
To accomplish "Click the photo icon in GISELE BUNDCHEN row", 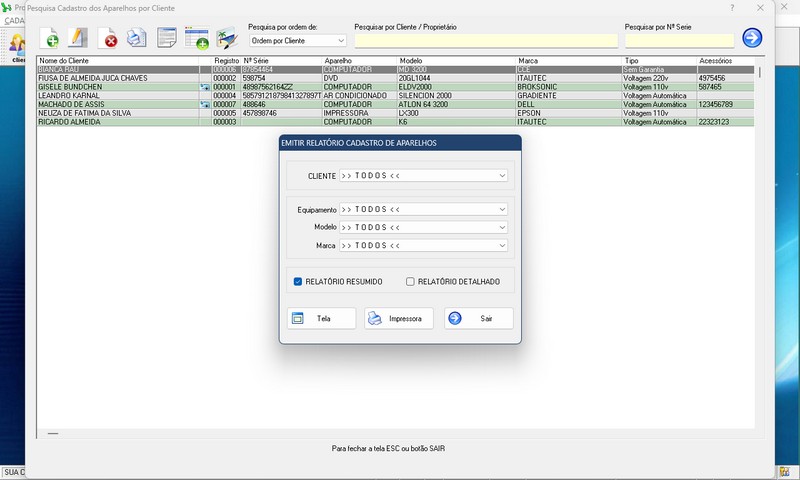I will pos(205,87).
